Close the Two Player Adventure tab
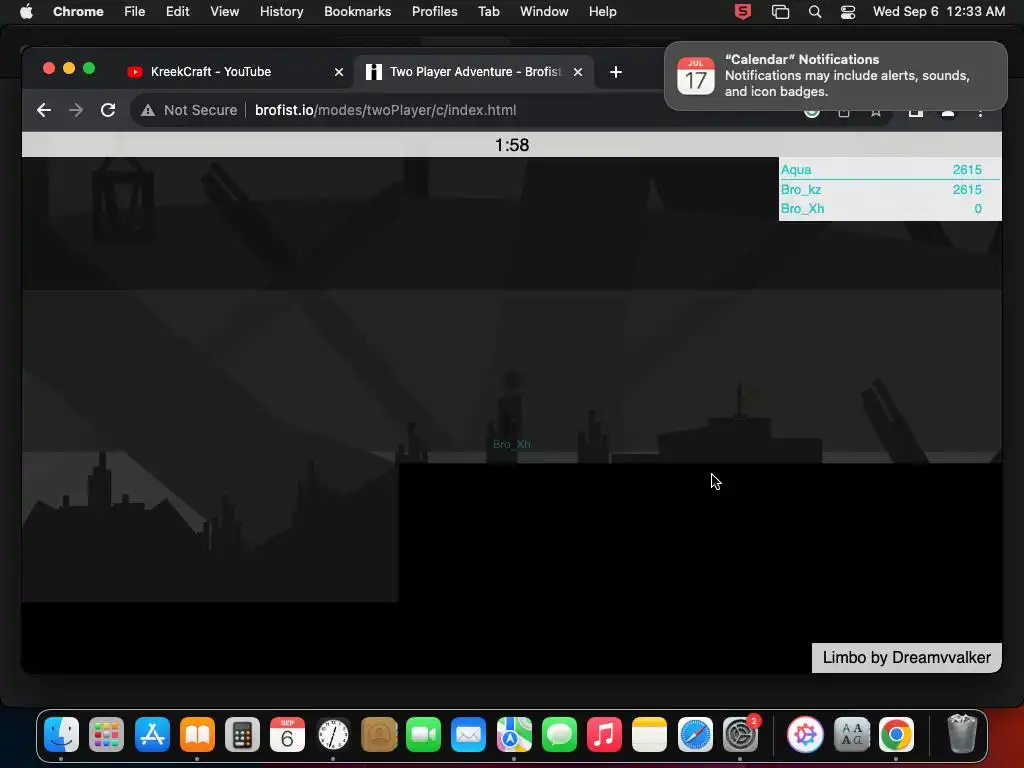The height and width of the screenshot is (768, 1024). tap(578, 72)
